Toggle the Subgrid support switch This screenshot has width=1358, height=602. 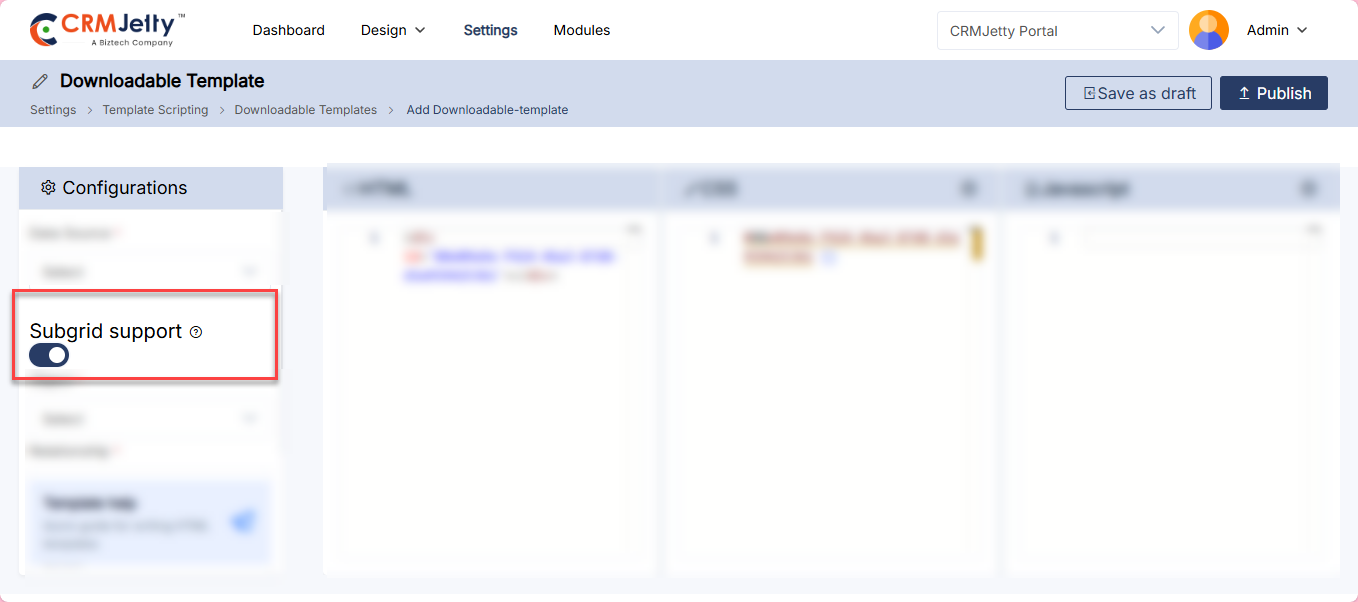click(x=49, y=355)
